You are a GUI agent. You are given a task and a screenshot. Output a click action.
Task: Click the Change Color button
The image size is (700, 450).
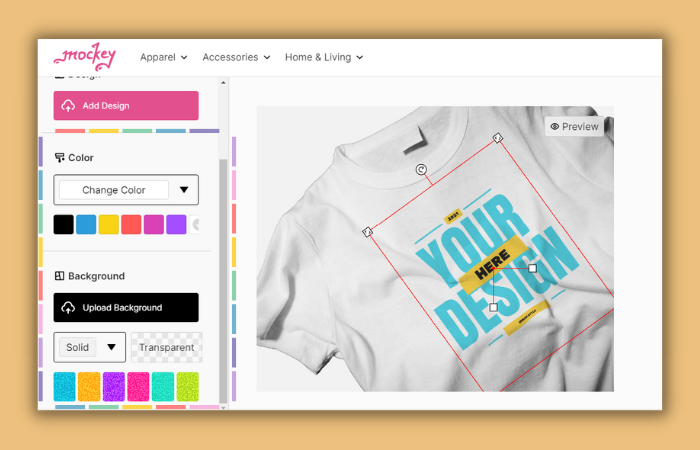(x=114, y=190)
